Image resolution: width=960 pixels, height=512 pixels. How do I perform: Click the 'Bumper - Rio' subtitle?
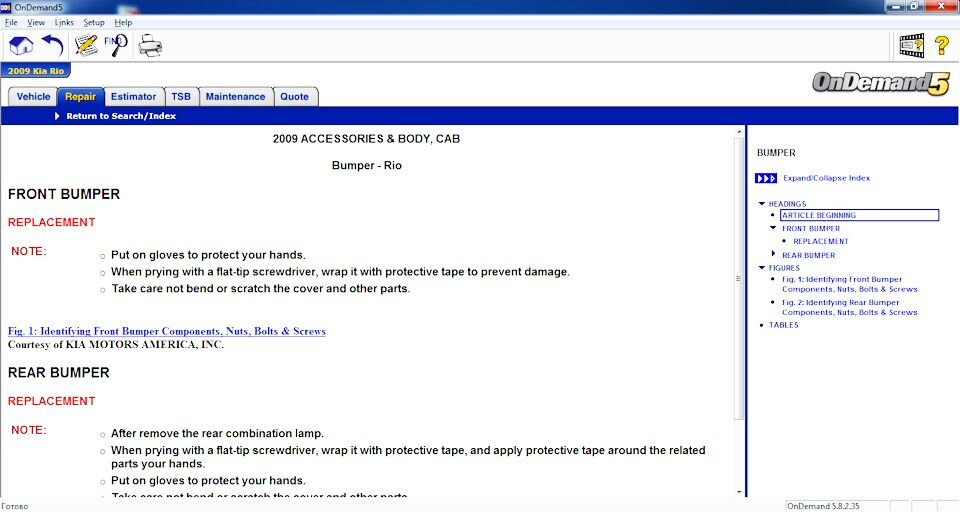(x=367, y=165)
